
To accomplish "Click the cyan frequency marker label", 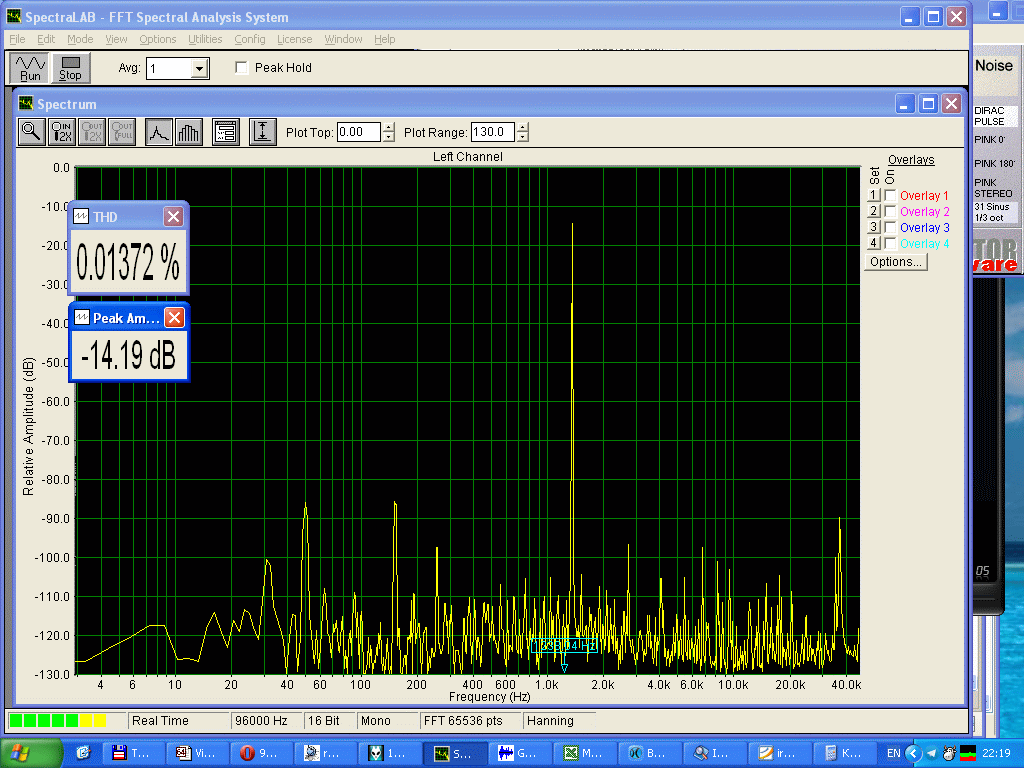I will point(564,645).
